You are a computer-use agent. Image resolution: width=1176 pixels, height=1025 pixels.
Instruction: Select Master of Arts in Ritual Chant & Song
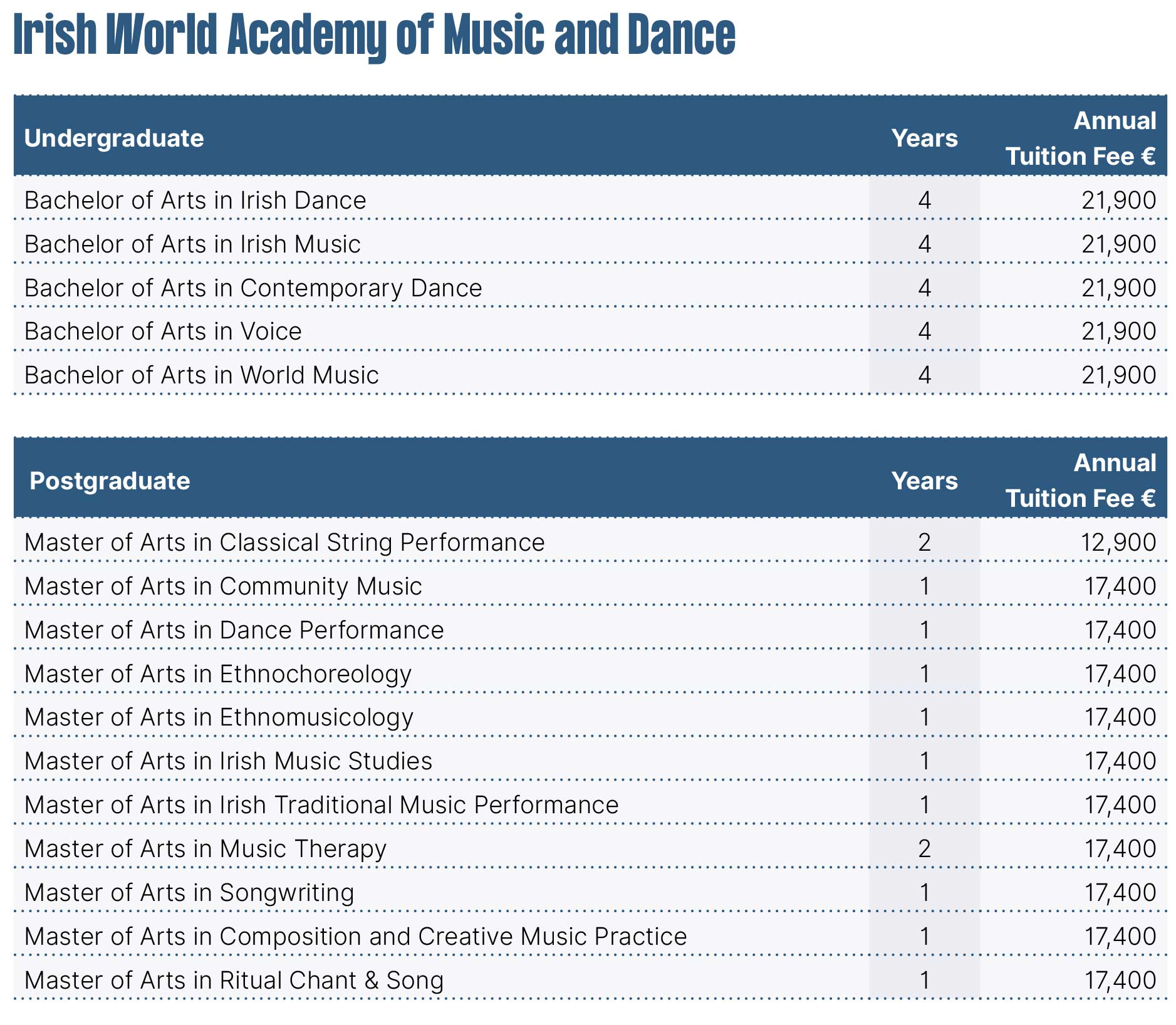pos(234,981)
